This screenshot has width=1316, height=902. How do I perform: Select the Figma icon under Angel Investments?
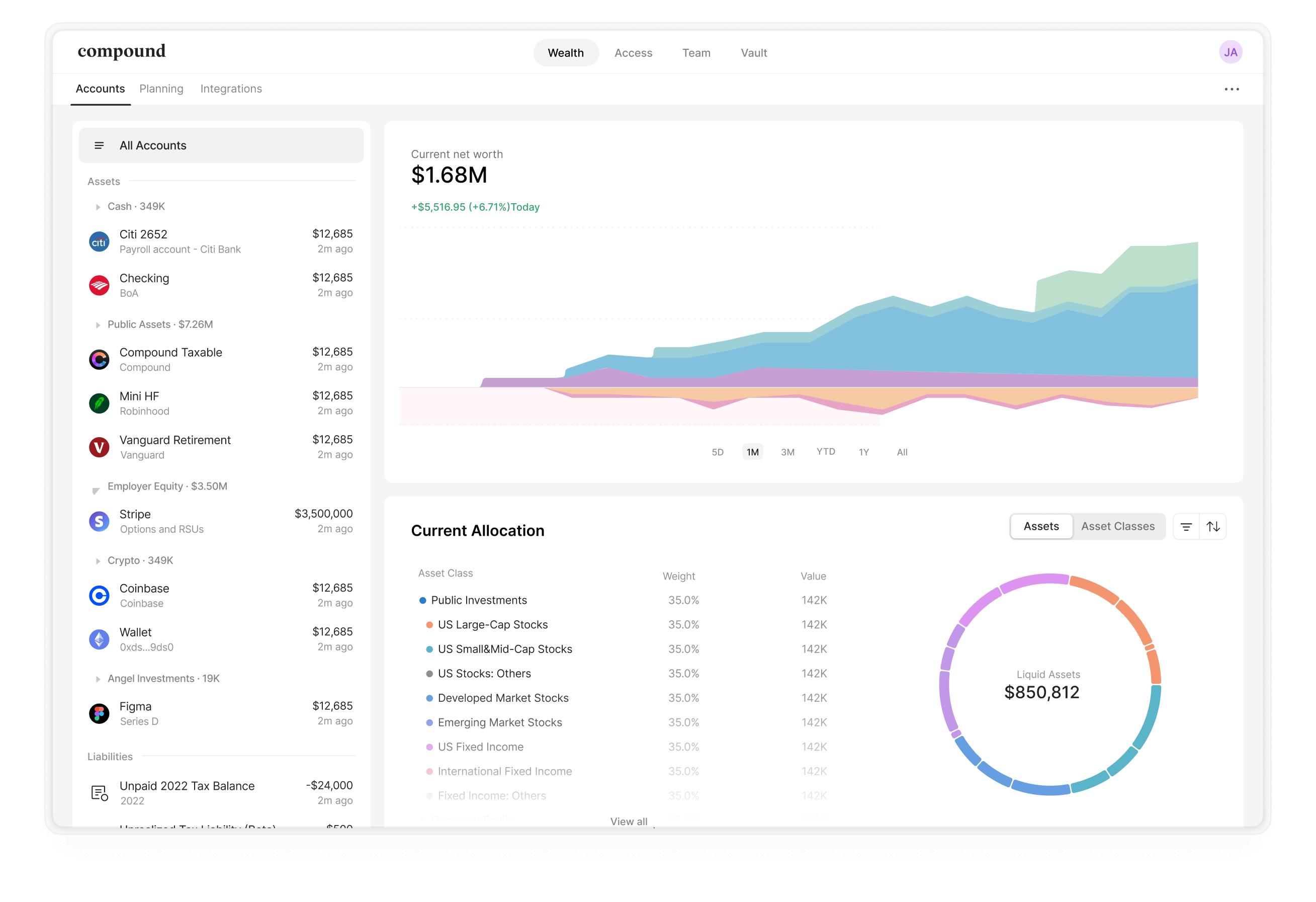(x=99, y=713)
